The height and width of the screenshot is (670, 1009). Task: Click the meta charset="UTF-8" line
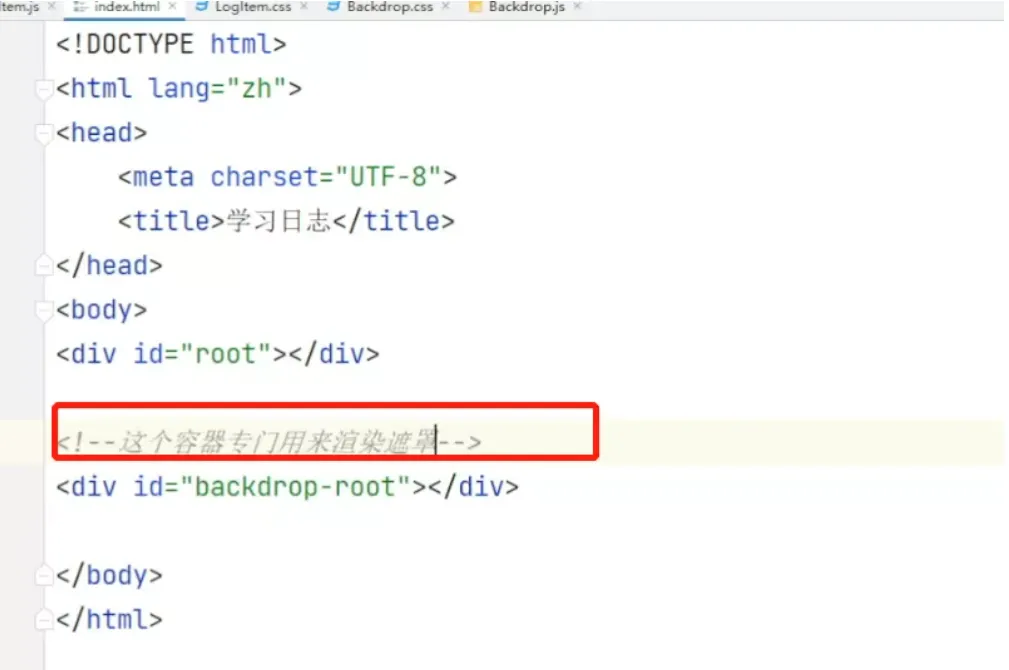point(287,177)
